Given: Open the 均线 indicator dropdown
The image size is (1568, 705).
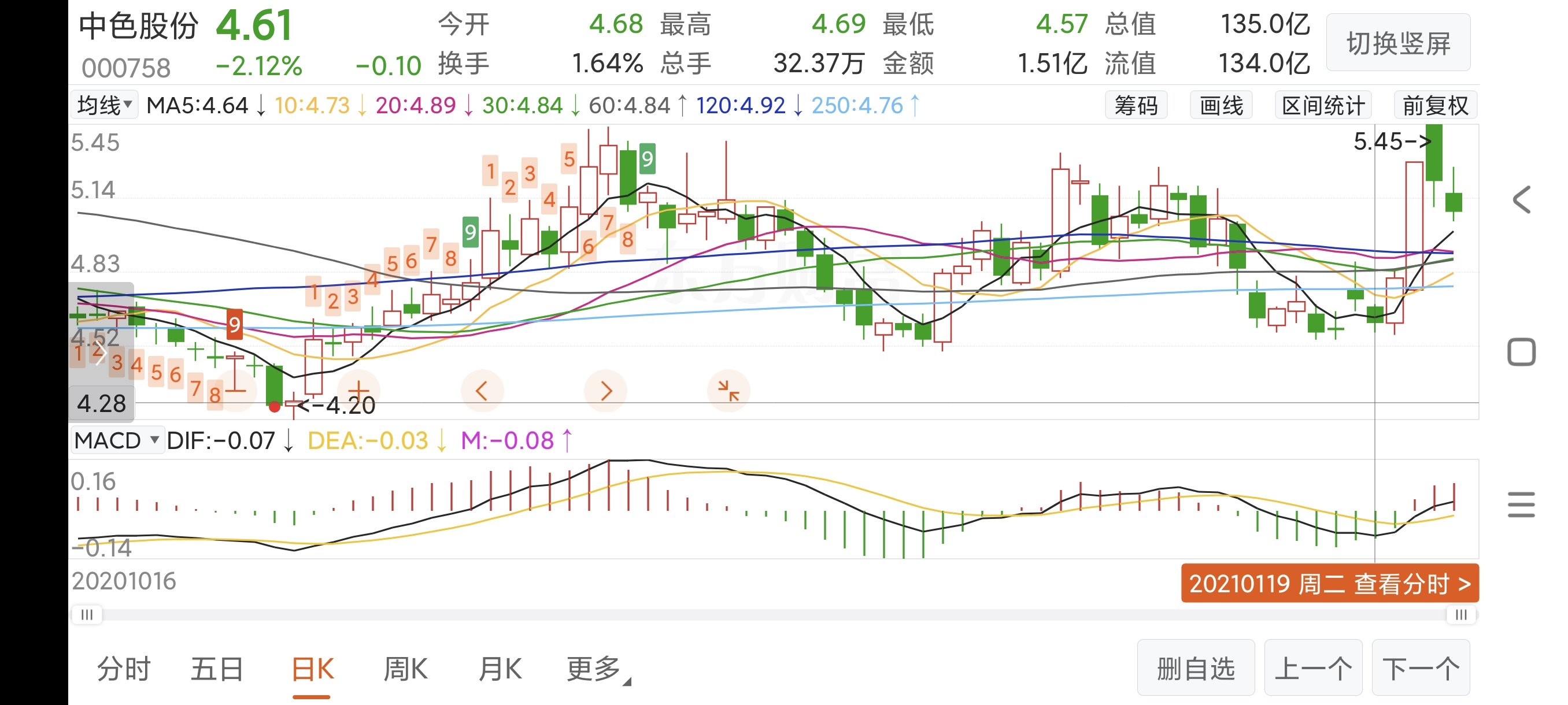Looking at the screenshot, I should tap(105, 105).
